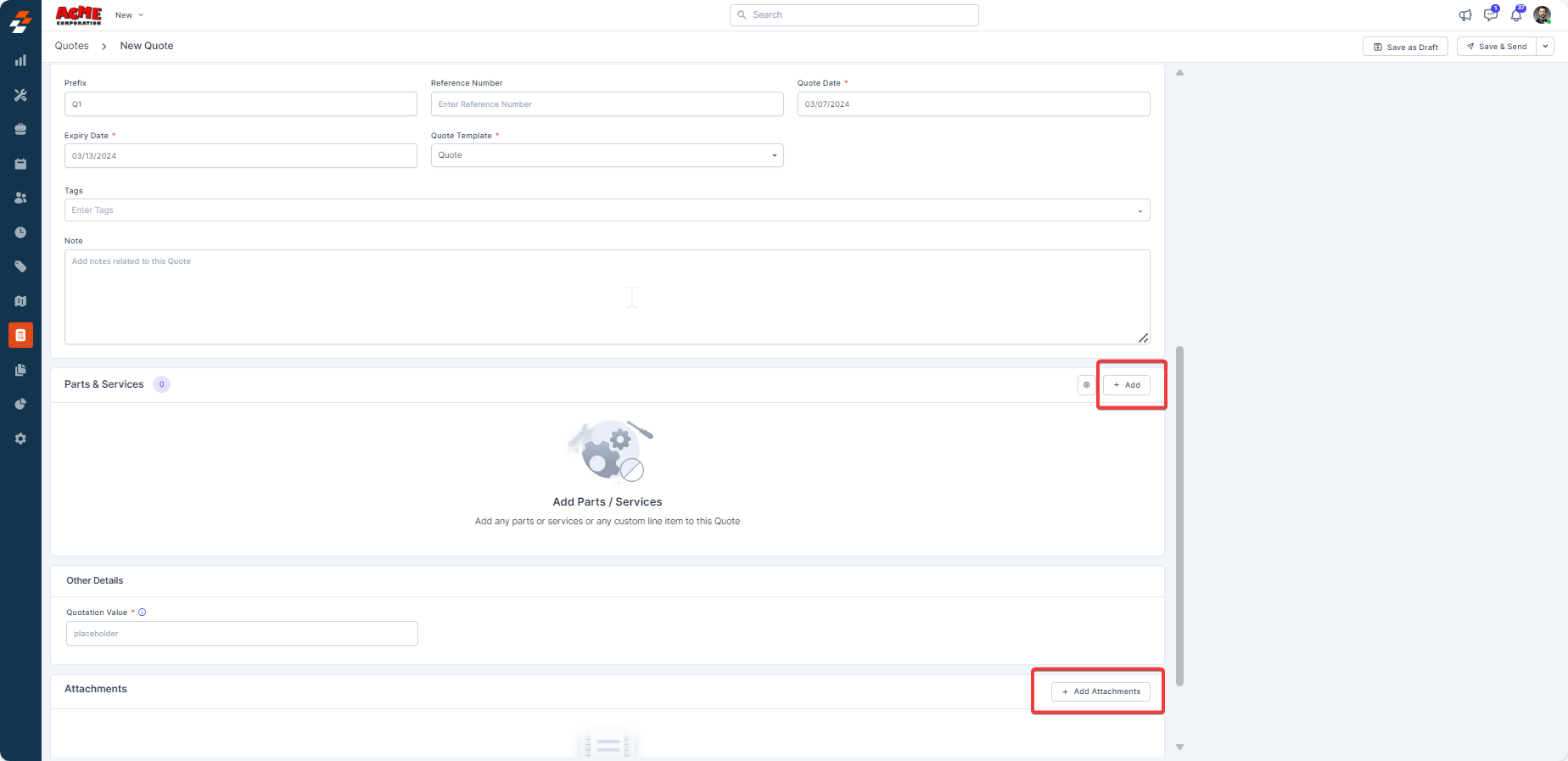Open the notifications bell icon

point(1516,14)
